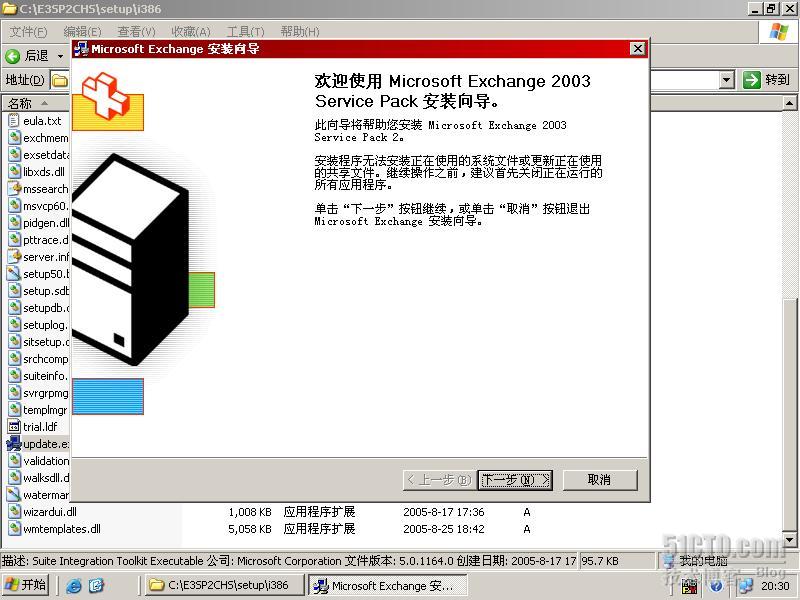
Task: Close the Microsoft Exchange setup wizard
Action: tap(638, 49)
